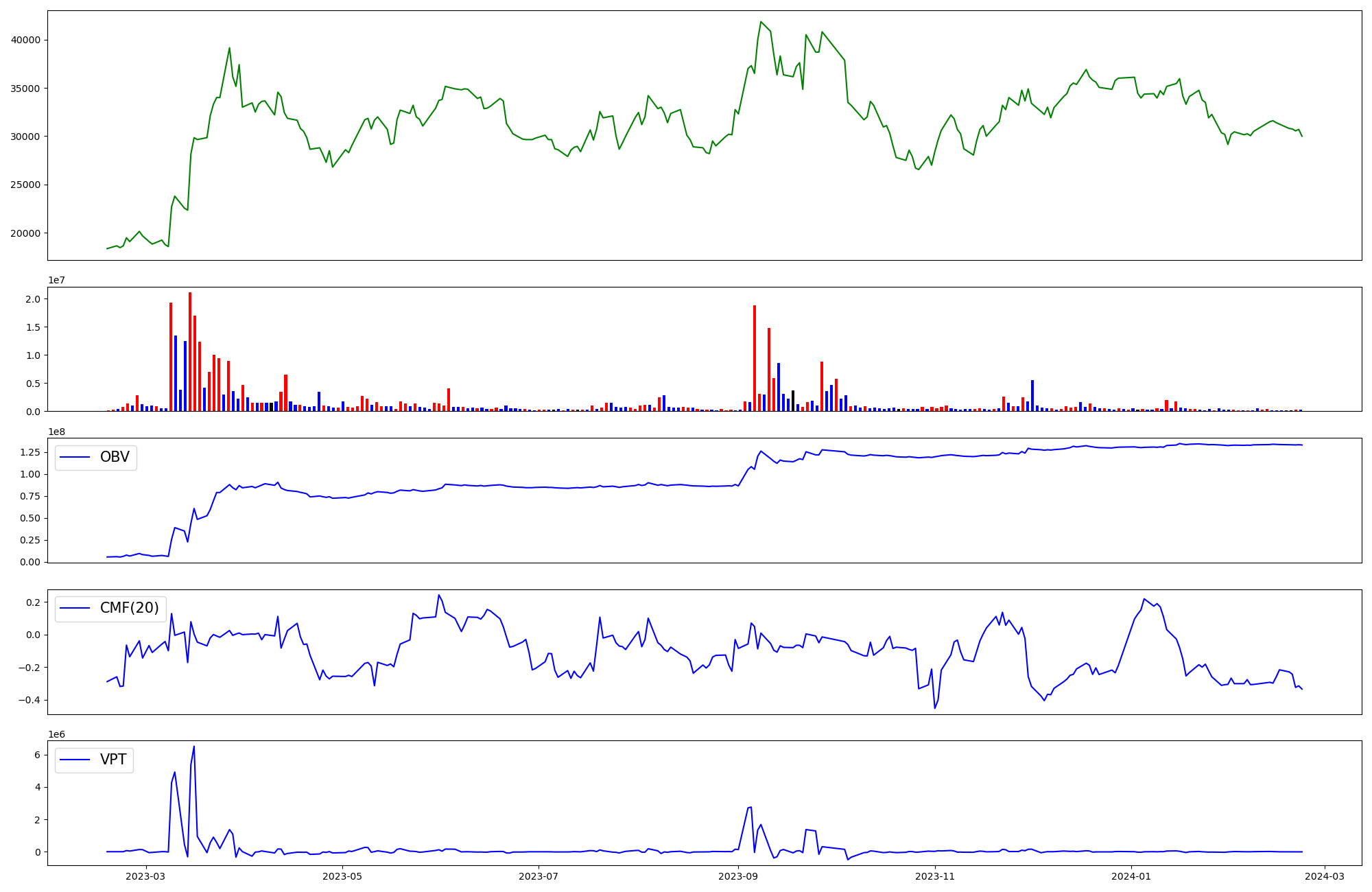
Task: Click the −0.4 tick on CMF axis
Action: pyautogui.click(x=29, y=701)
